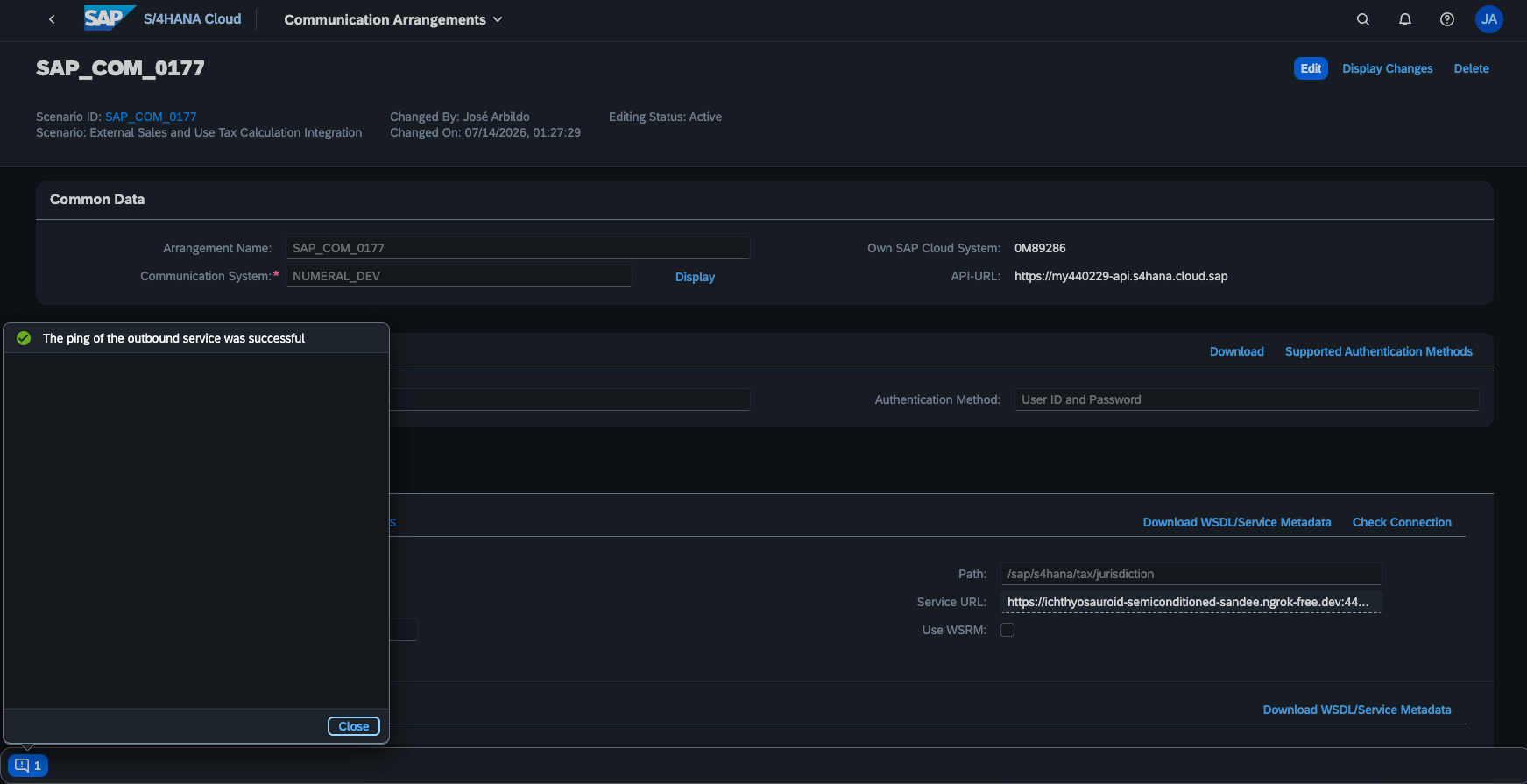Click the S/4HANA Cloud product title
Screen dimensions: 1527x784
192,19
